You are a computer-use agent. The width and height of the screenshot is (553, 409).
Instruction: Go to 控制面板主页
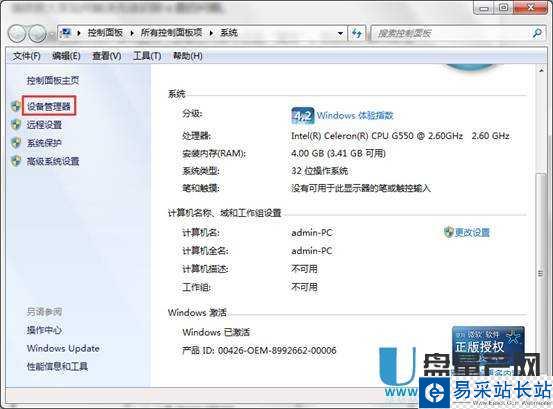point(53,80)
